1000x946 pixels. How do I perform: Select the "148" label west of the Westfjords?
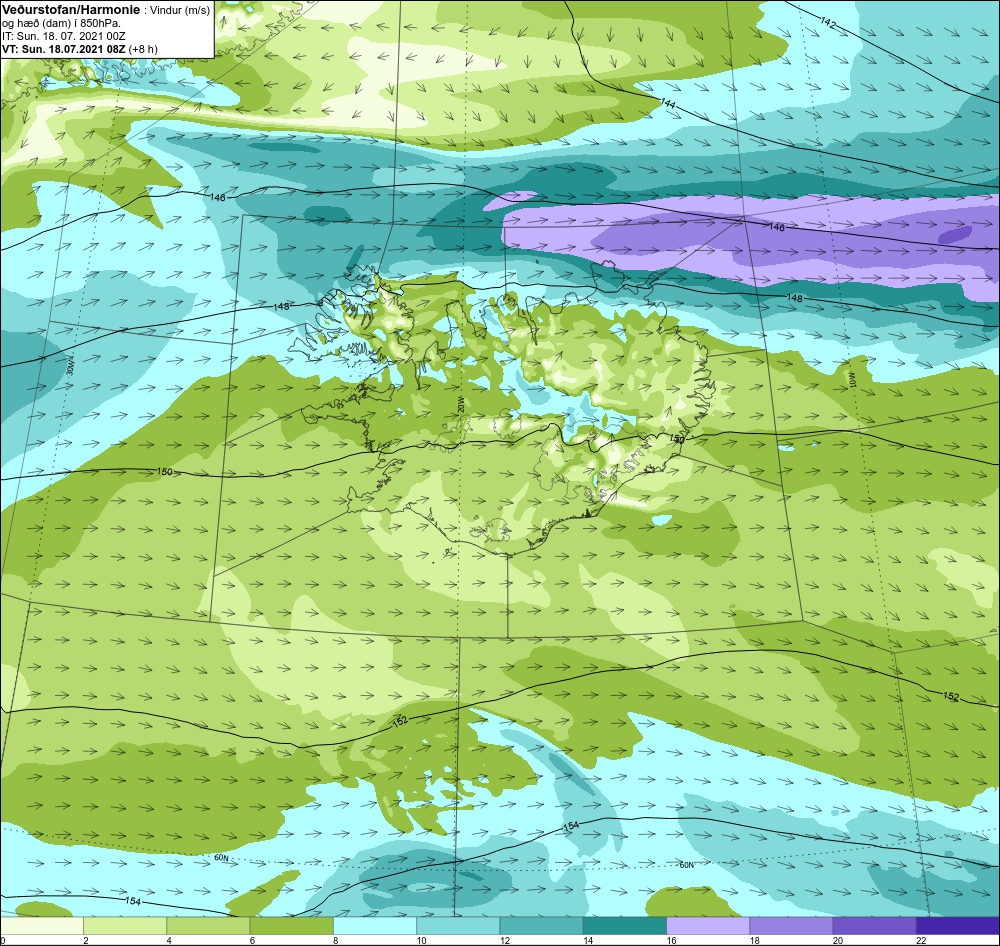coord(281,307)
